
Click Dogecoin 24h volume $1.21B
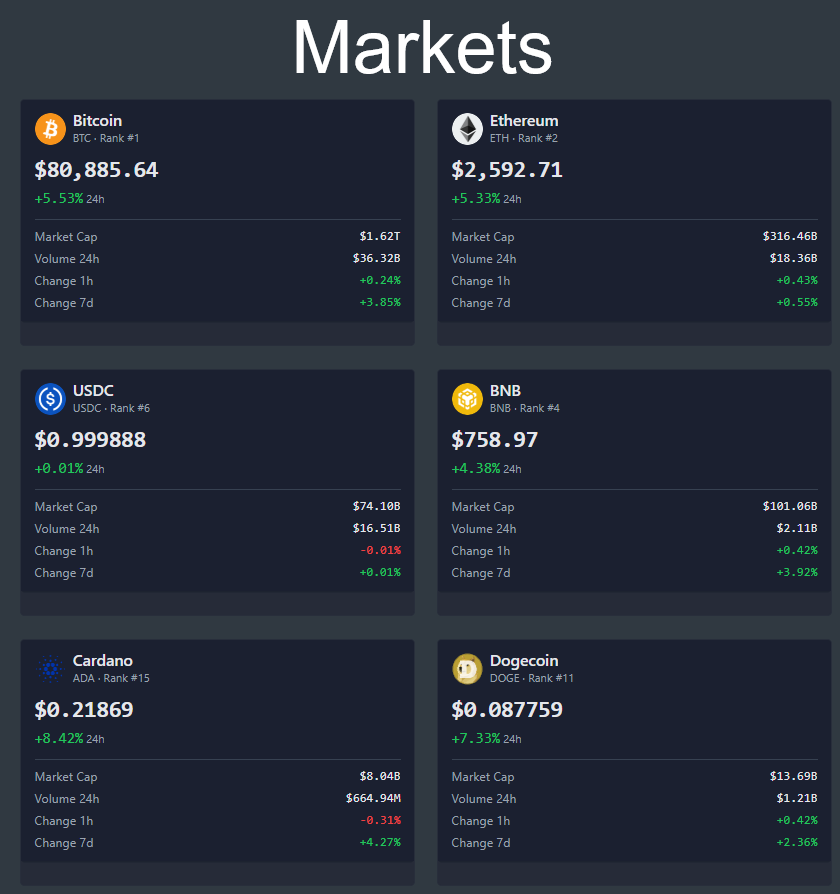[x=797, y=798]
